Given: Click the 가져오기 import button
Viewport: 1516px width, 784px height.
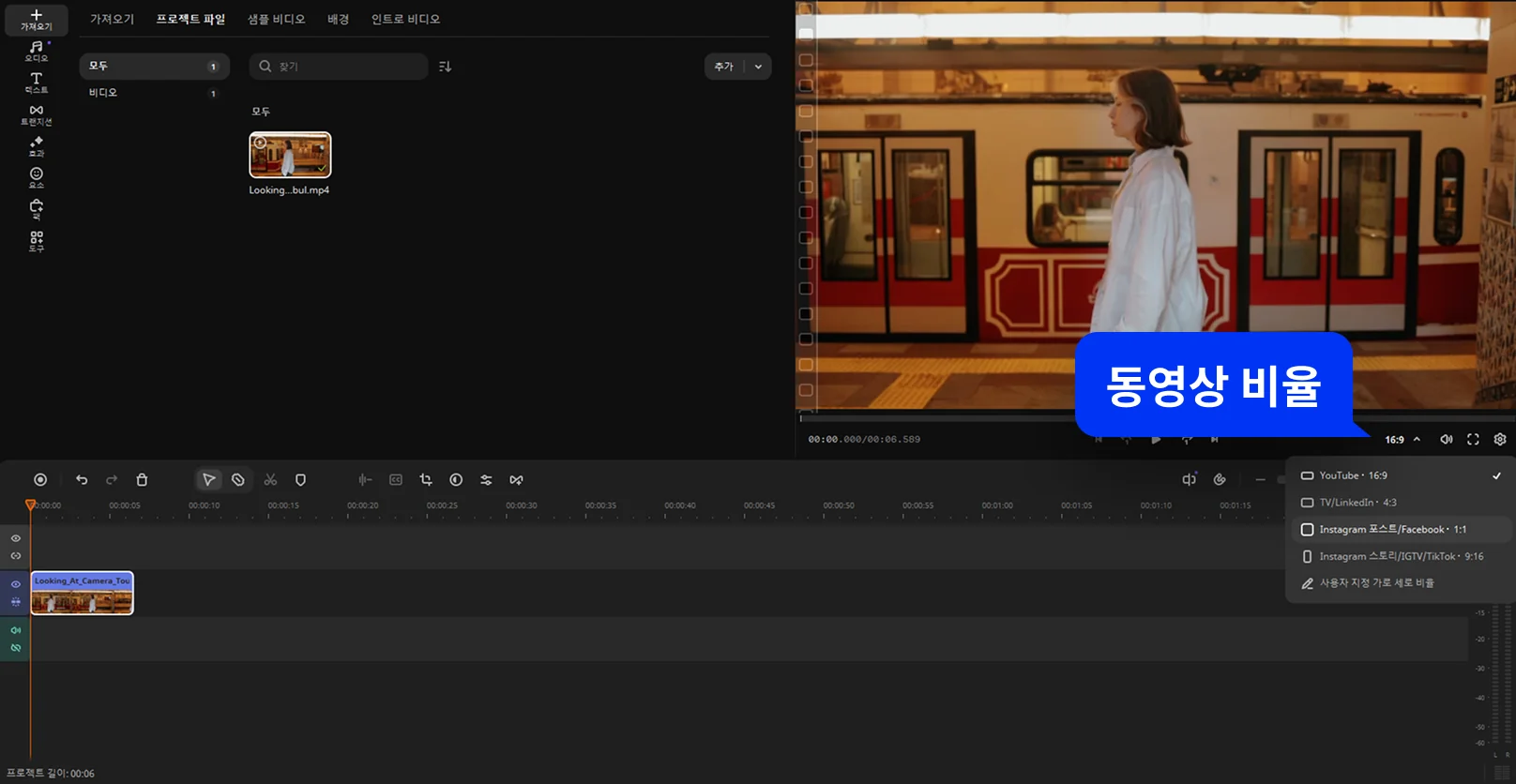Looking at the screenshot, I should click(36, 20).
